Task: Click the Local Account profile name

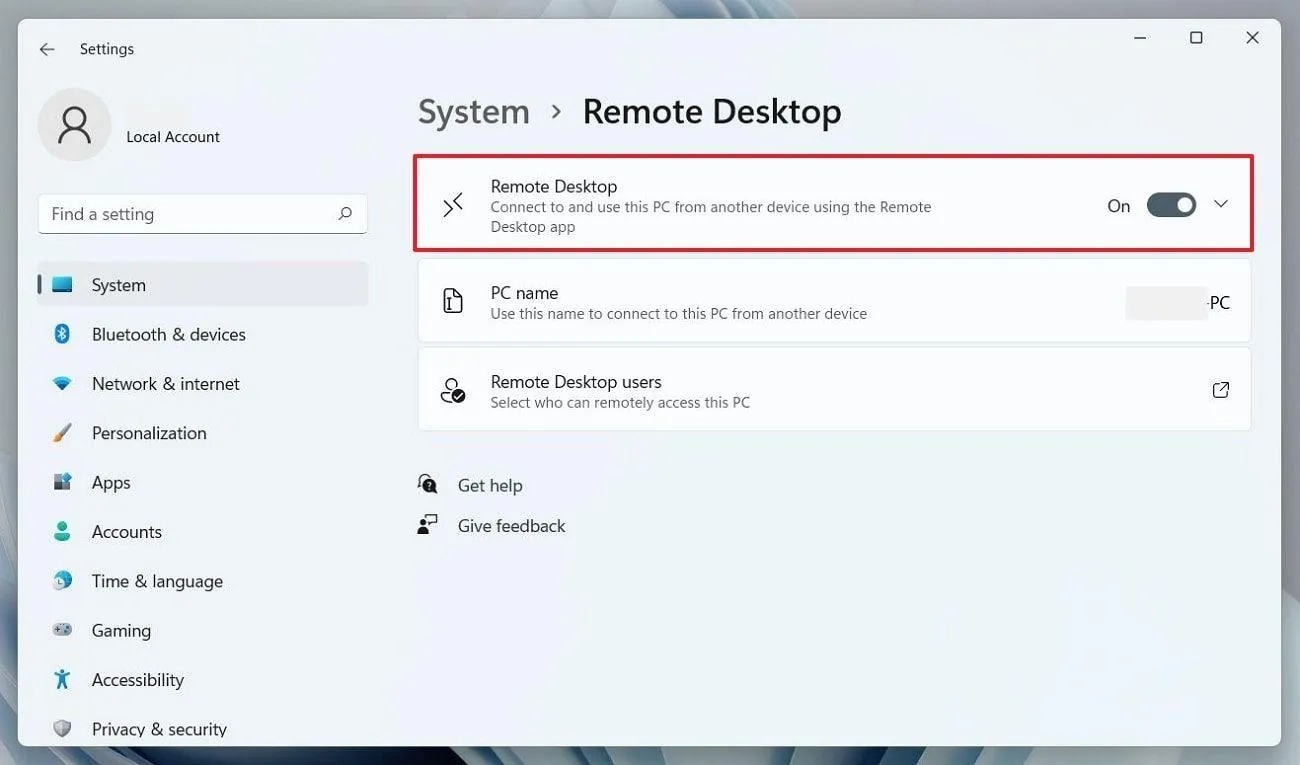Action: [173, 137]
